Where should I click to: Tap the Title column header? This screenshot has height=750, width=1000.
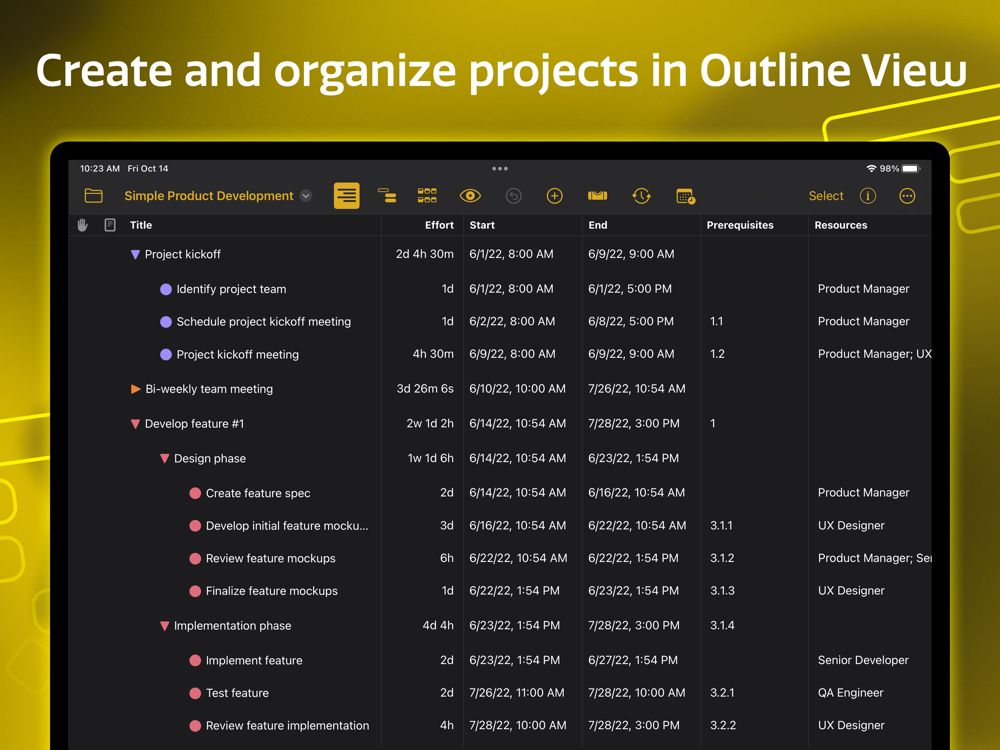click(x=141, y=225)
